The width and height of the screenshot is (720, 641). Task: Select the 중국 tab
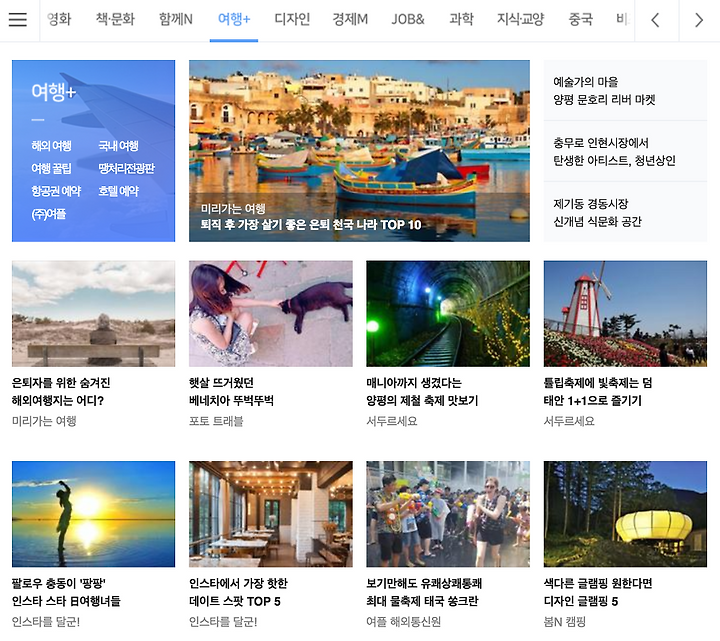tap(580, 19)
